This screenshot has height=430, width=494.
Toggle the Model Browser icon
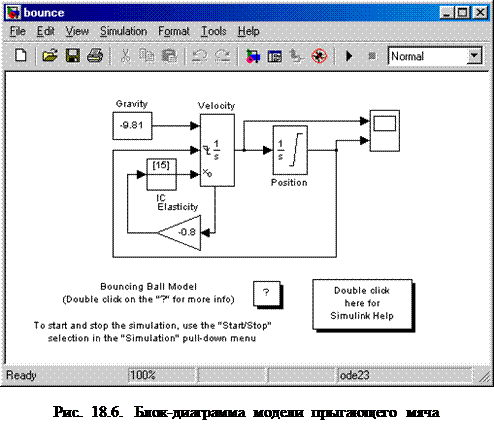pyautogui.click(x=275, y=56)
